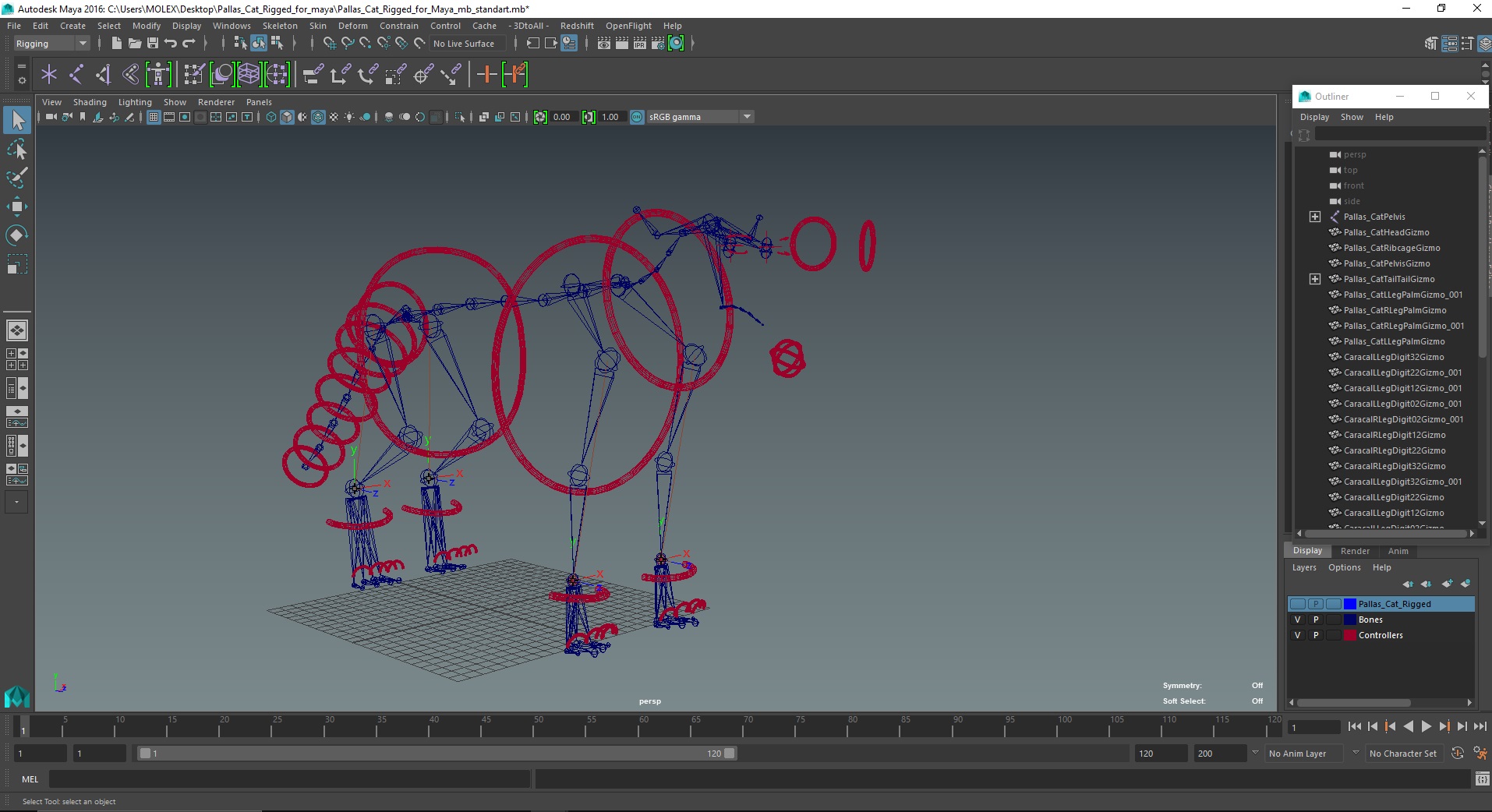
Task: Select the Create Joints shelf tool
Action: click(x=76, y=75)
